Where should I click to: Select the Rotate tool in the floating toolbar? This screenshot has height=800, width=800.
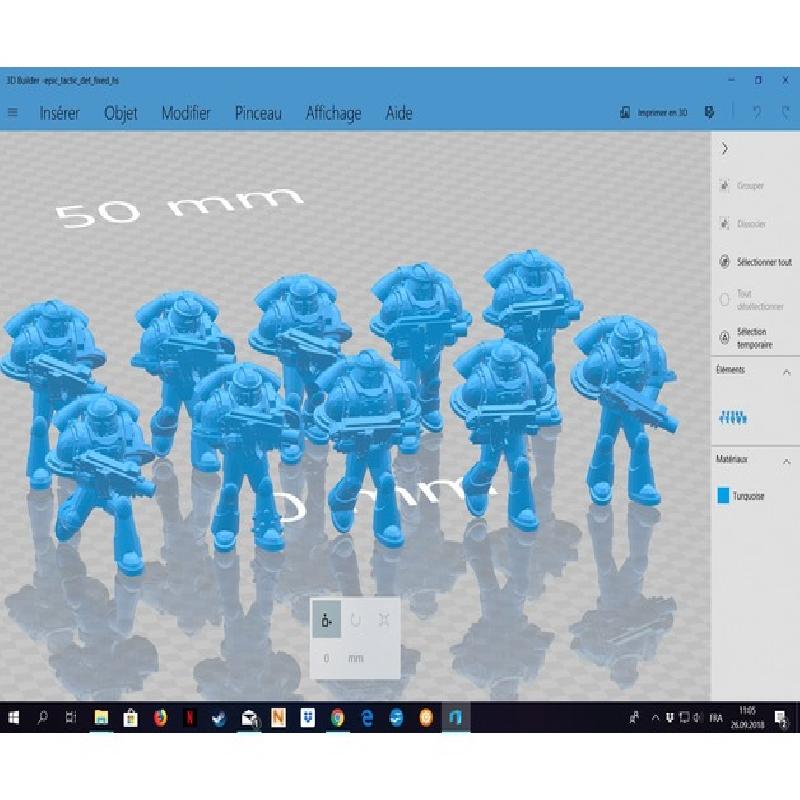point(356,620)
